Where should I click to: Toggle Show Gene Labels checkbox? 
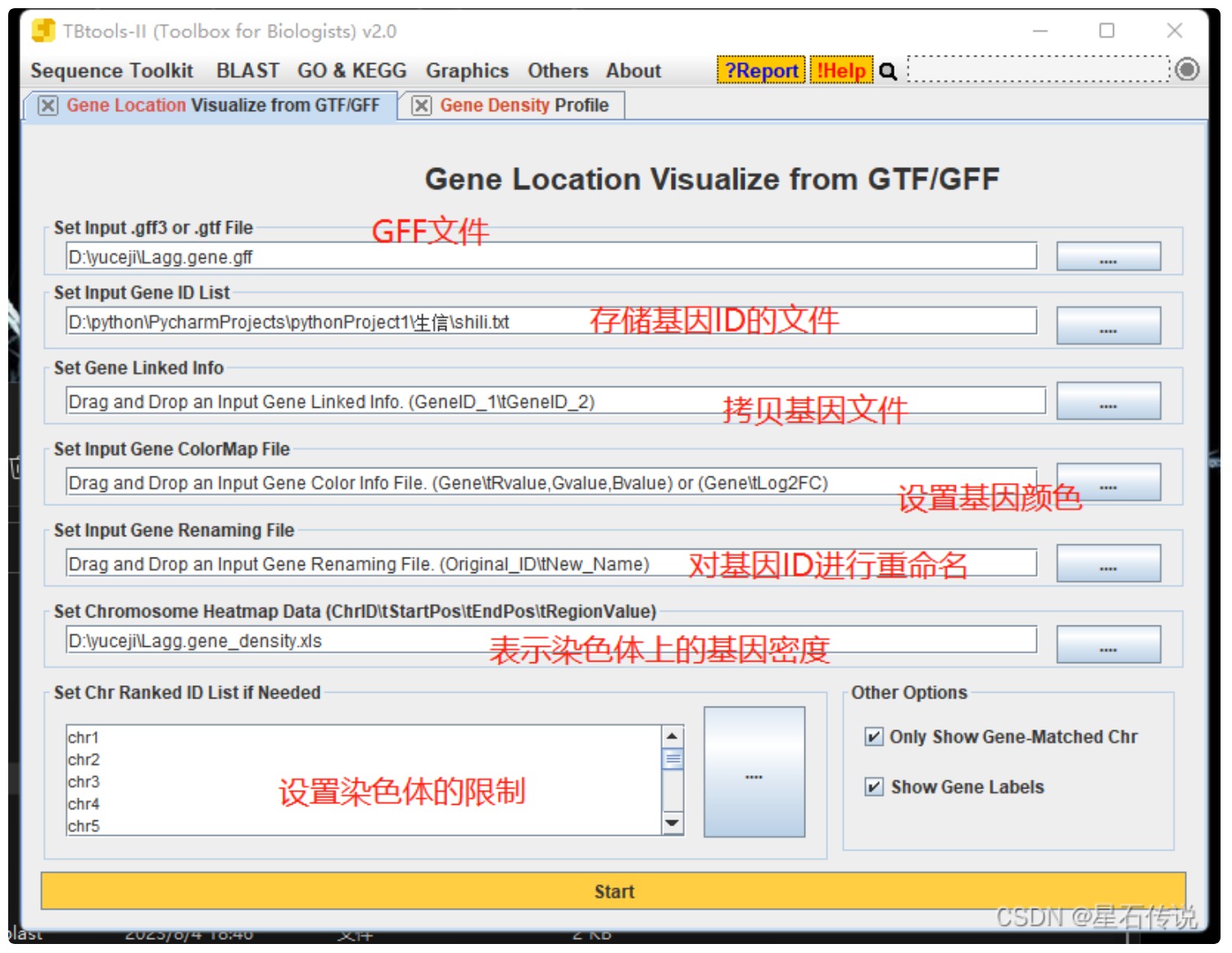coord(874,787)
